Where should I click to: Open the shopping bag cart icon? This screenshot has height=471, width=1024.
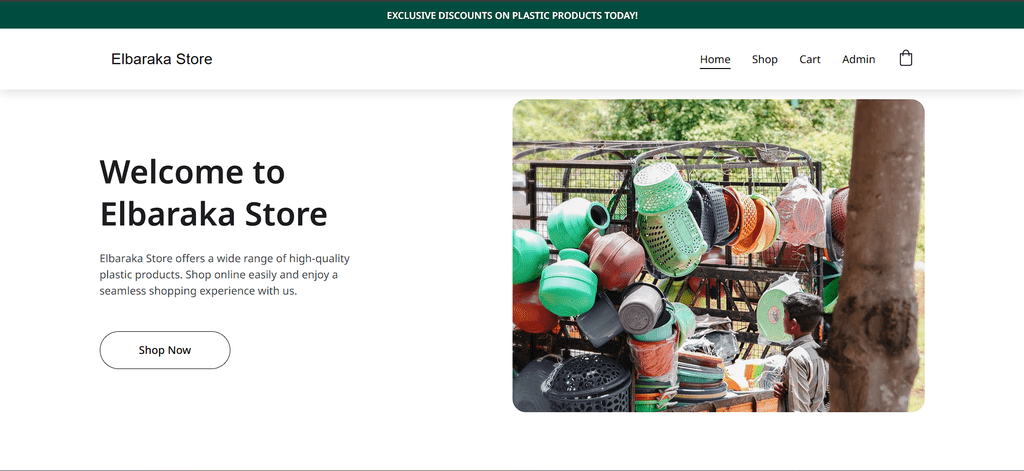coord(905,58)
